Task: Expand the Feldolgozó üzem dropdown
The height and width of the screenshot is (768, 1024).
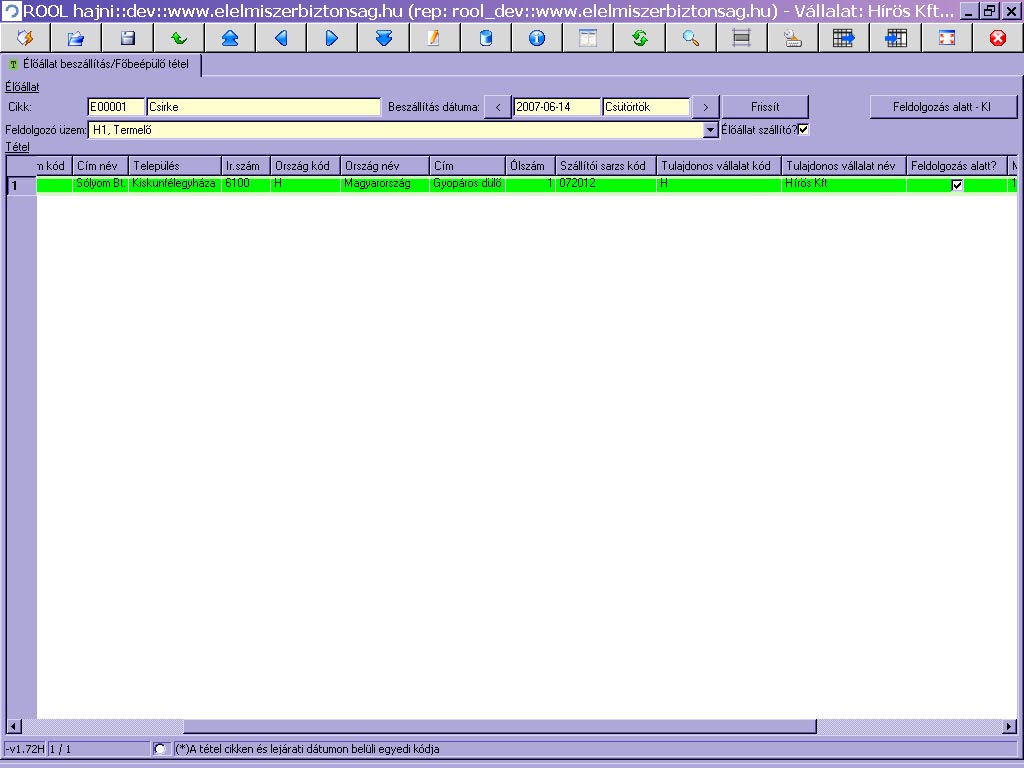Action: (x=711, y=130)
